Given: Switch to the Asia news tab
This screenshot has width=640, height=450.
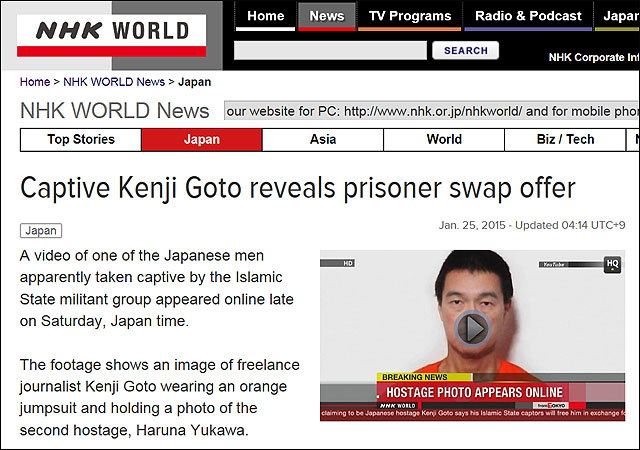Looking at the screenshot, I should coord(323,140).
